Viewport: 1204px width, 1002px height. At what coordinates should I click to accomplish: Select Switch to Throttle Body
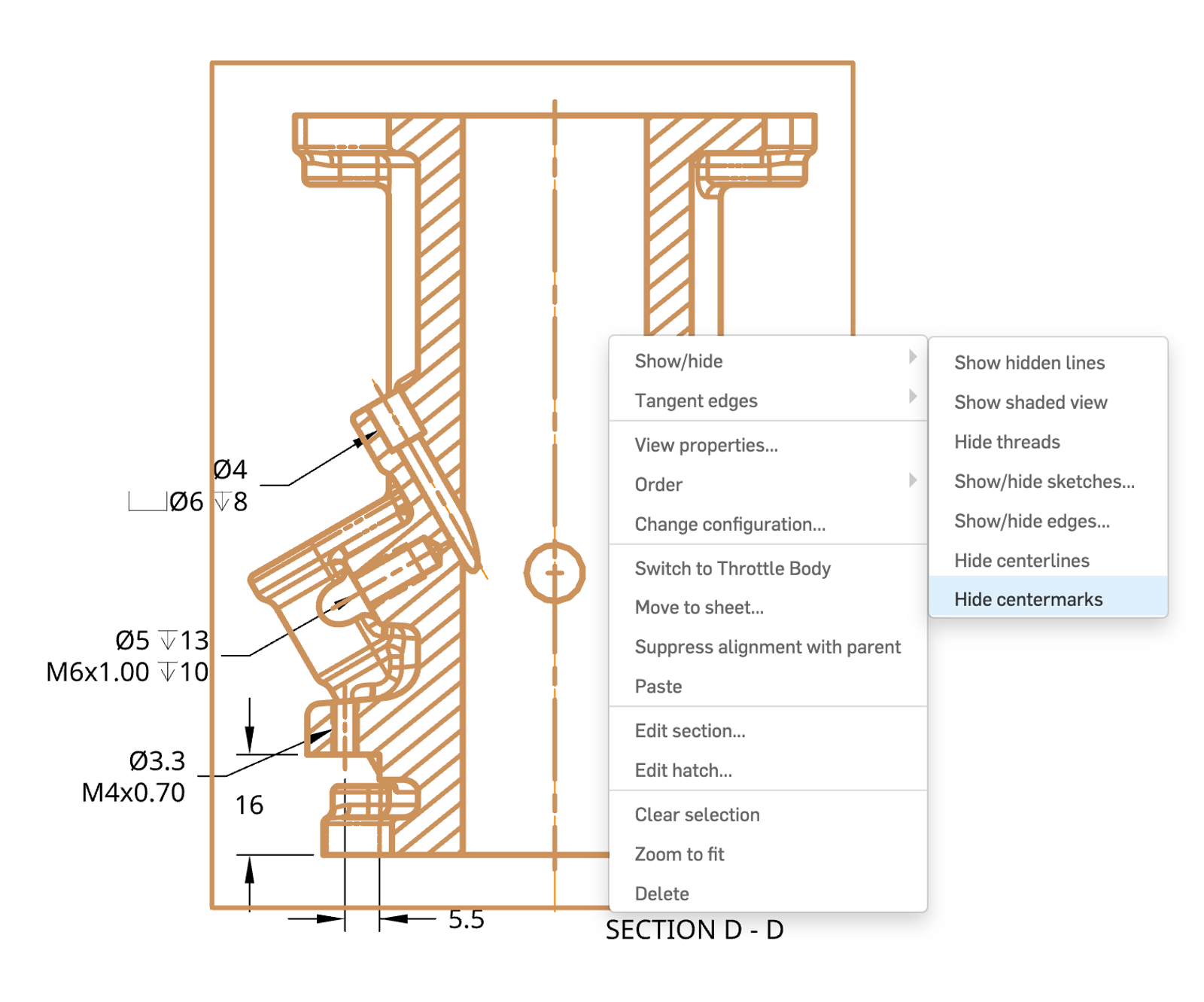[732, 568]
